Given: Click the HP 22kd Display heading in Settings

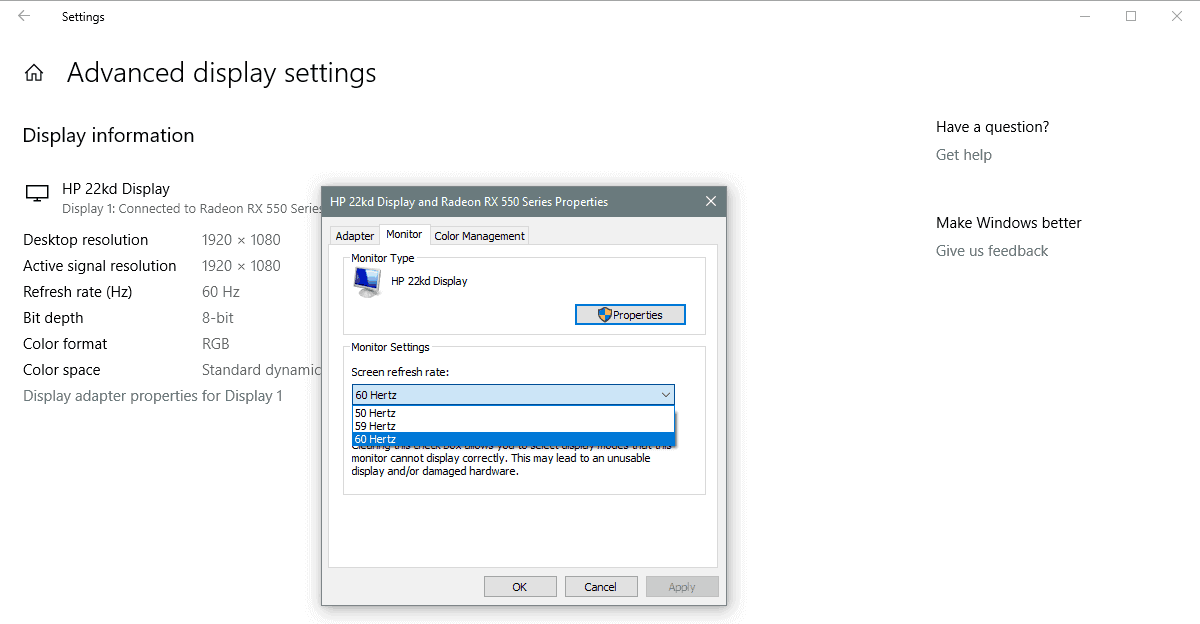Looking at the screenshot, I should point(116,189).
